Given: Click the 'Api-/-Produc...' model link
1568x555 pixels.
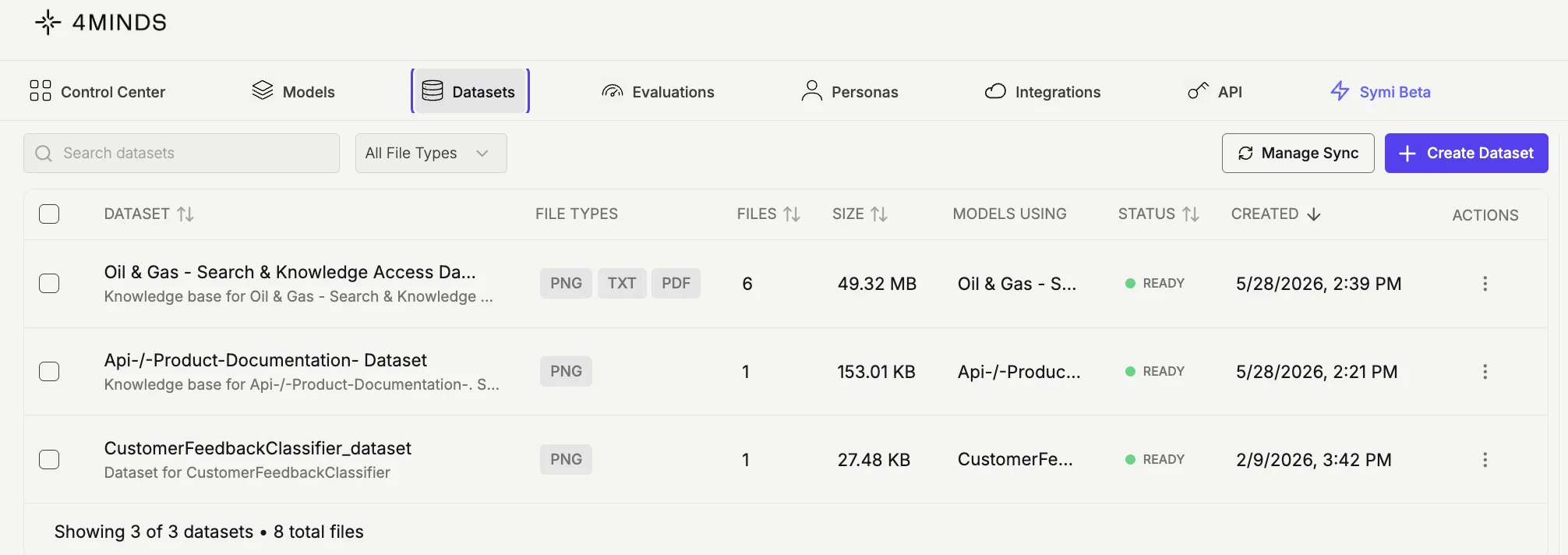Looking at the screenshot, I should [x=1019, y=372].
